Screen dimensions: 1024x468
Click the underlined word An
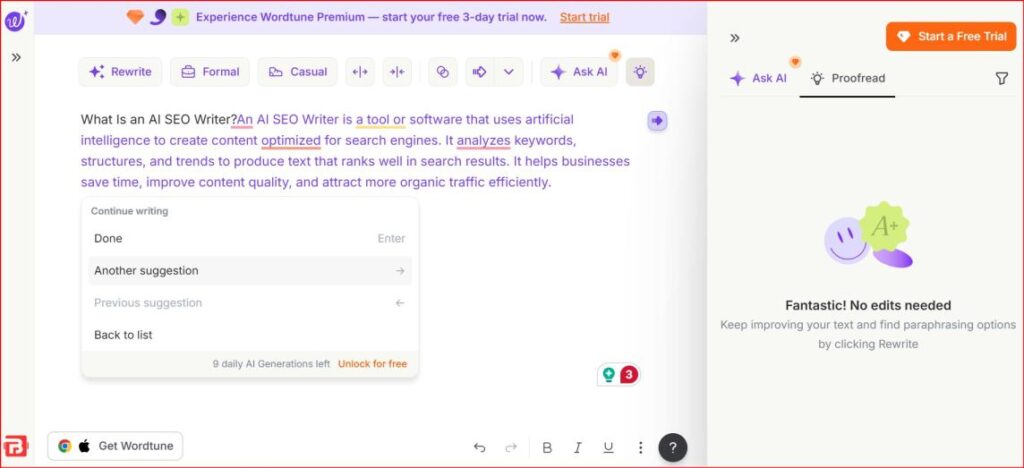point(245,119)
